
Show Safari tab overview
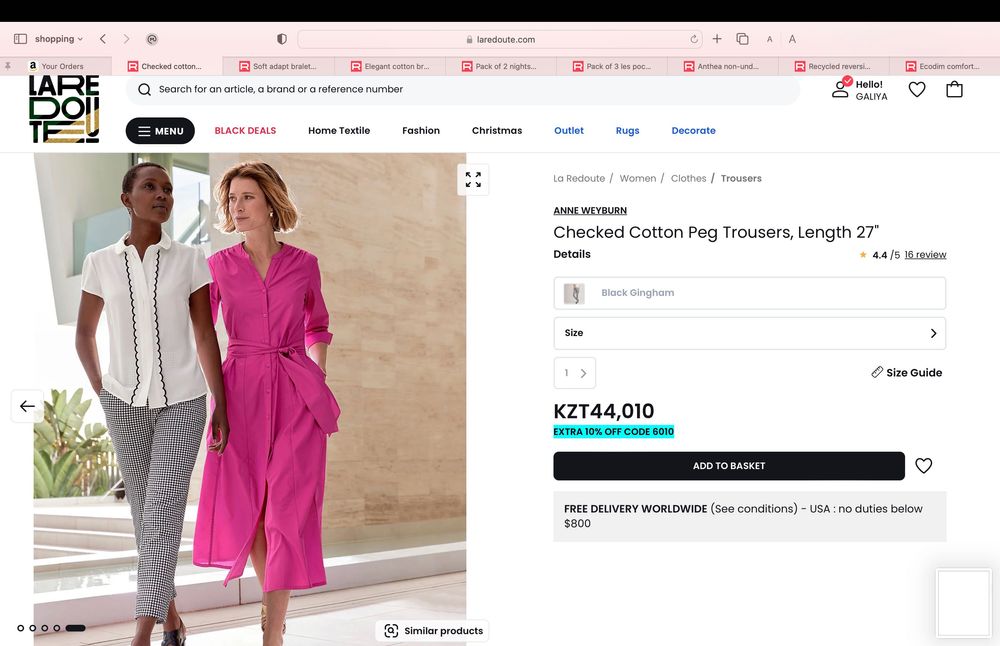tap(742, 39)
